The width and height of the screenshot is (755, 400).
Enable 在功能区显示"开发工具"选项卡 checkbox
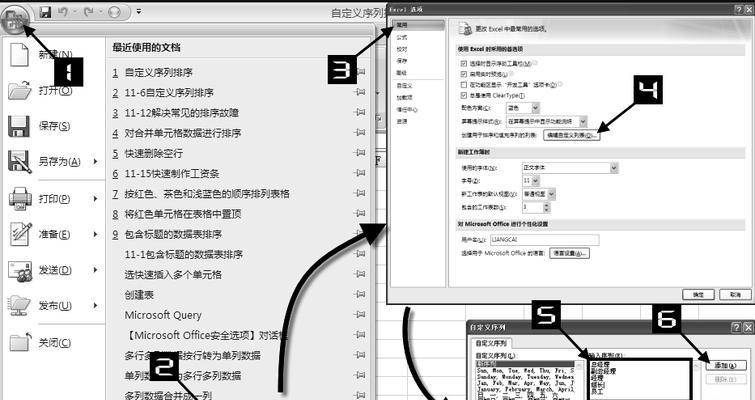(x=464, y=85)
